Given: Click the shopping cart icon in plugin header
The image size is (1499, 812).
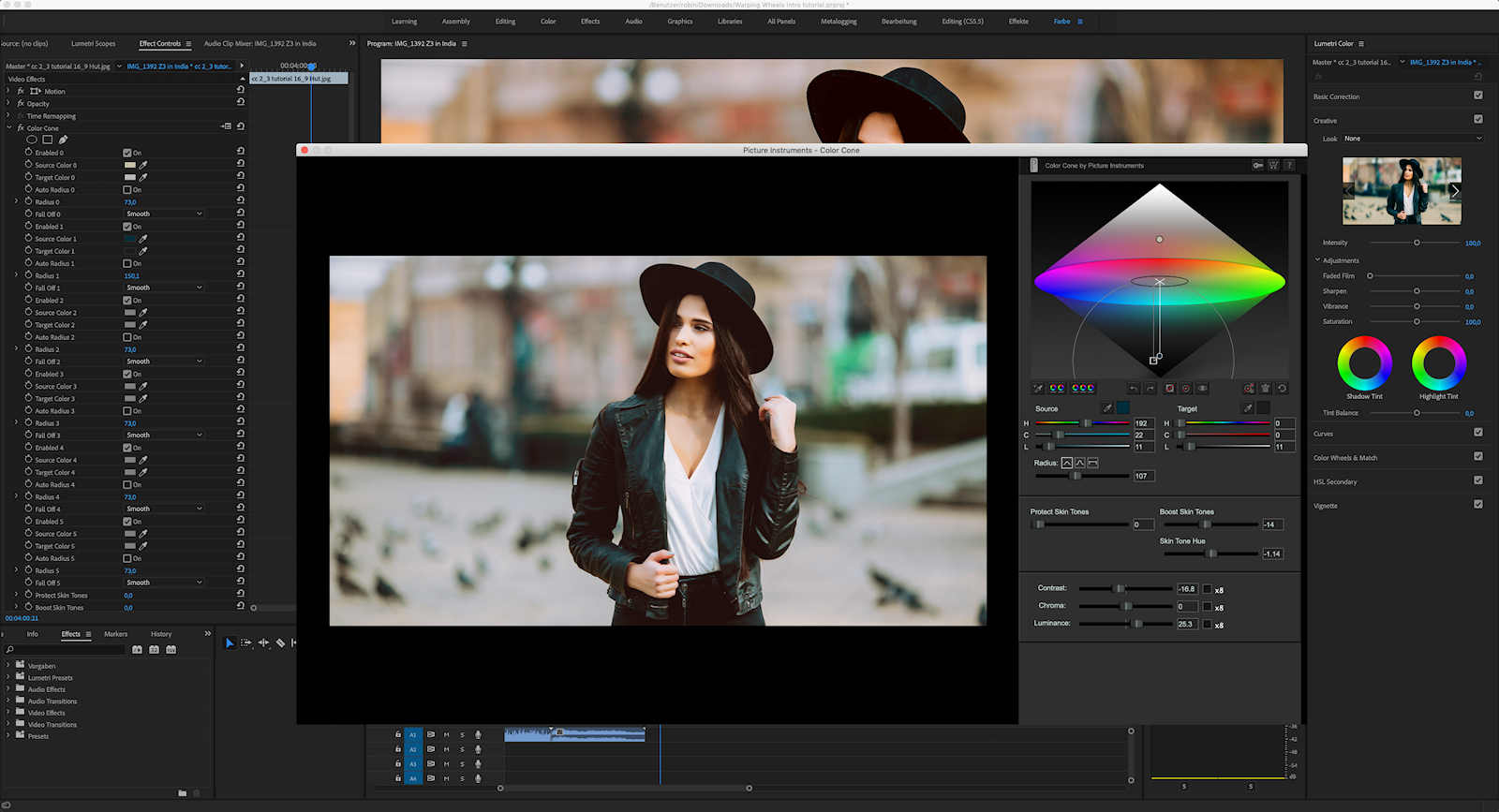Looking at the screenshot, I should (x=1273, y=166).
